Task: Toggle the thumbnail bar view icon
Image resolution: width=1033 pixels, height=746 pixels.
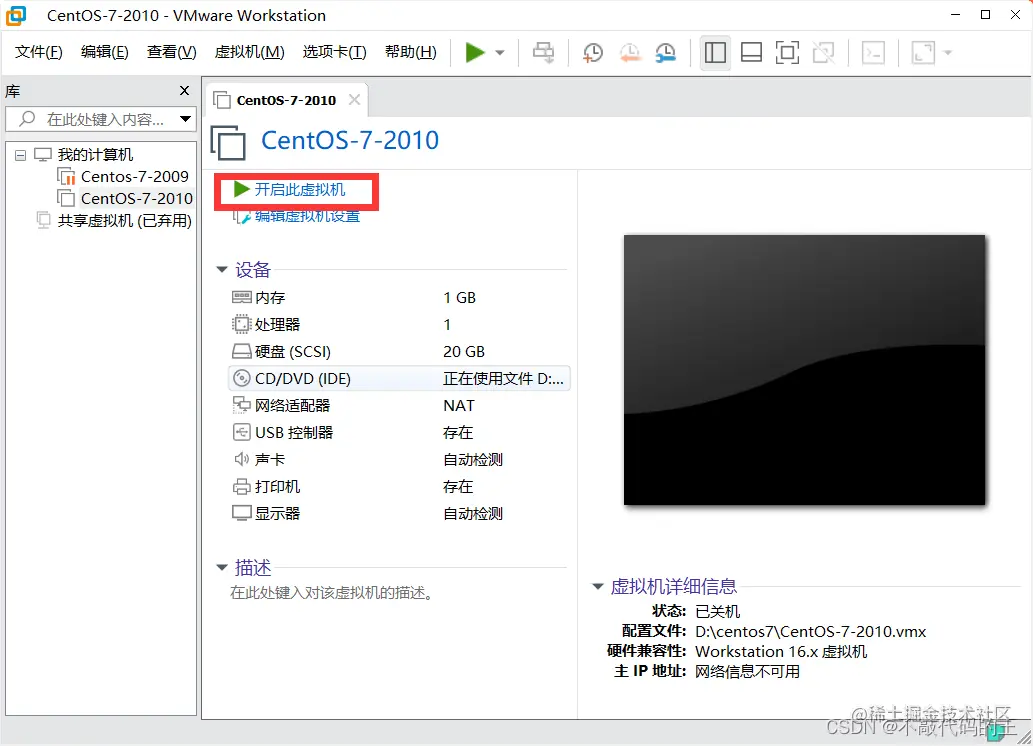Action: point(751,53)
